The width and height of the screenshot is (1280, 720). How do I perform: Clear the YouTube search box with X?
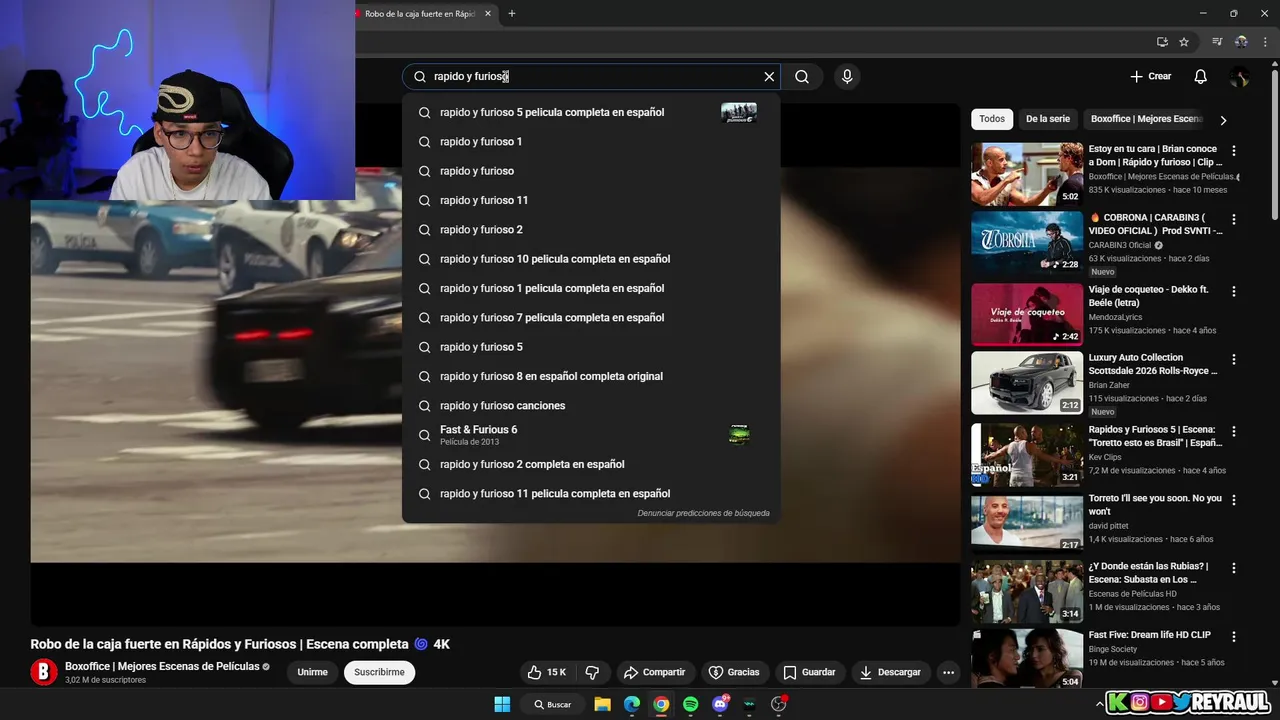pyautogui.click(x=769, y=77)
